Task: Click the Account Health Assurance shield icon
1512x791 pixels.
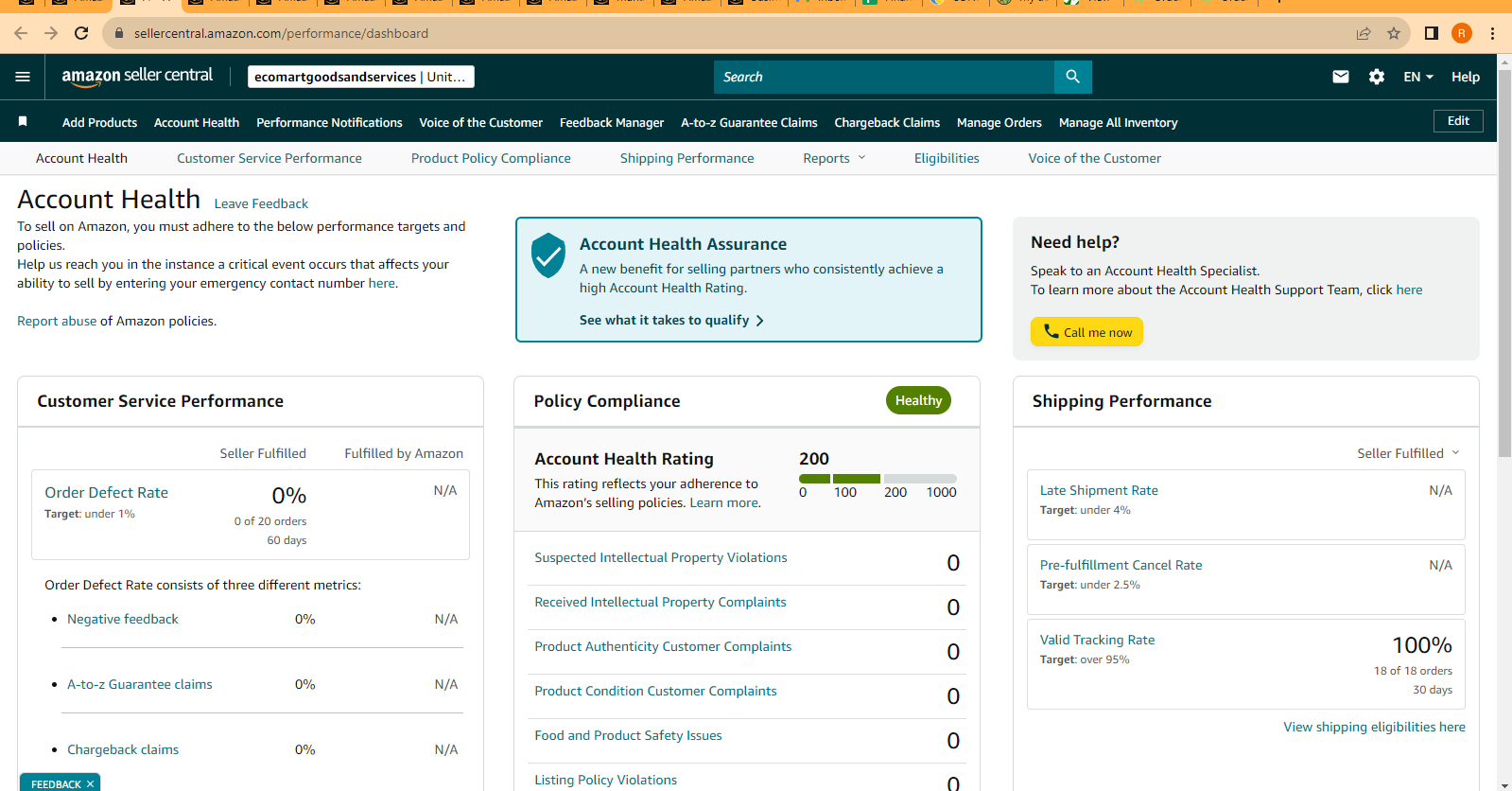Action: [x=548, y=255]
